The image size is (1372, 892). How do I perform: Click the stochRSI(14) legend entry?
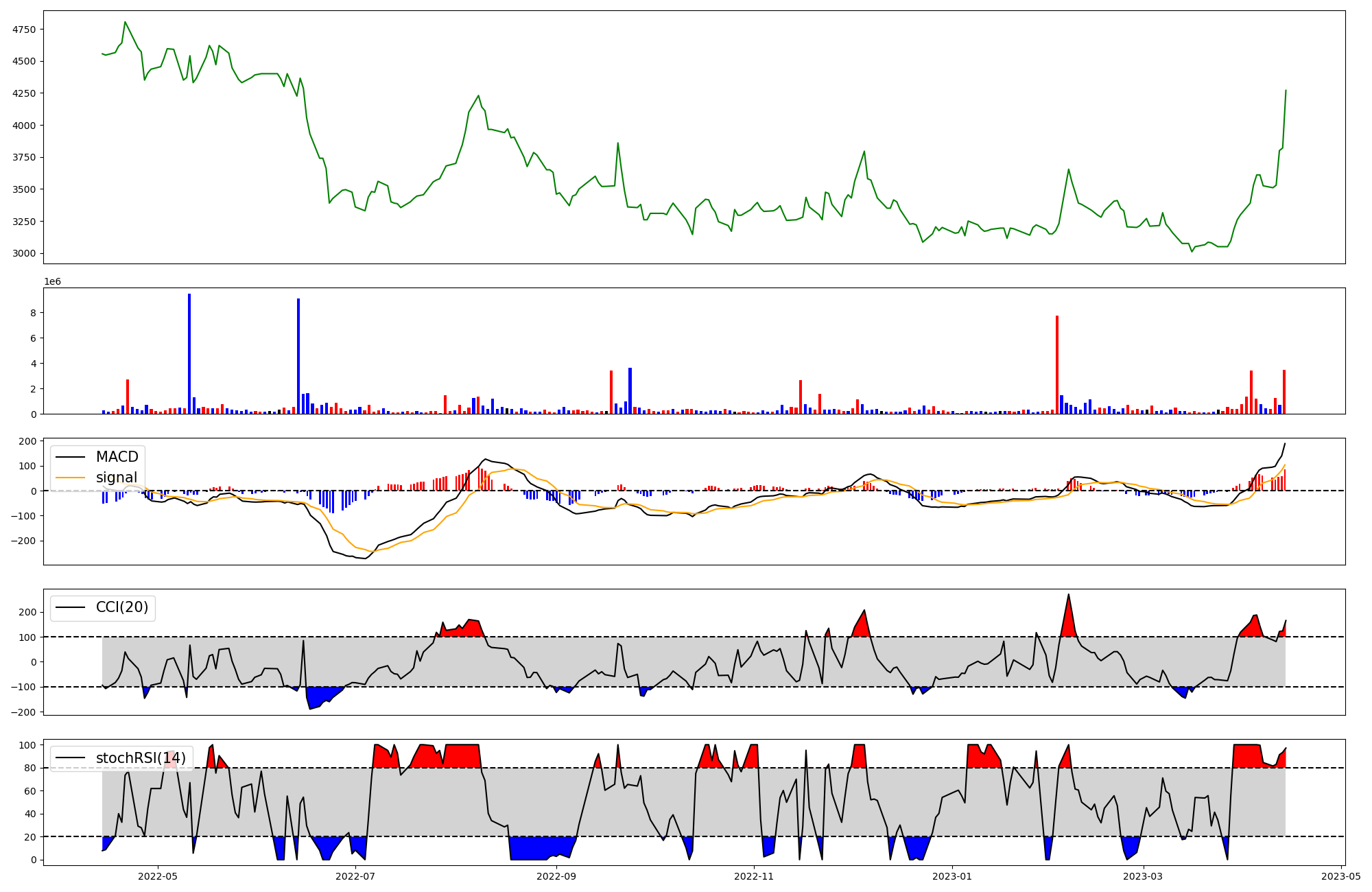point(141,758)
